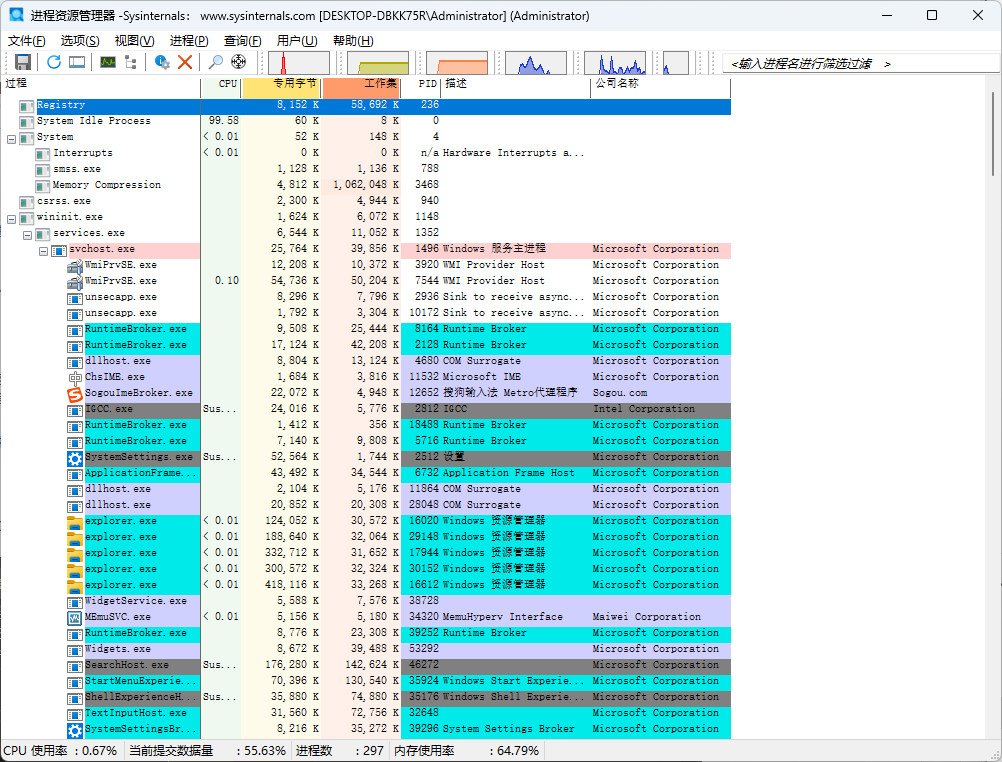Image resolution: width=1002 pixels, height=762 pixels.
Task: Click the folder icon for explorer.exe PID 17944
Action: click(75, 554)
